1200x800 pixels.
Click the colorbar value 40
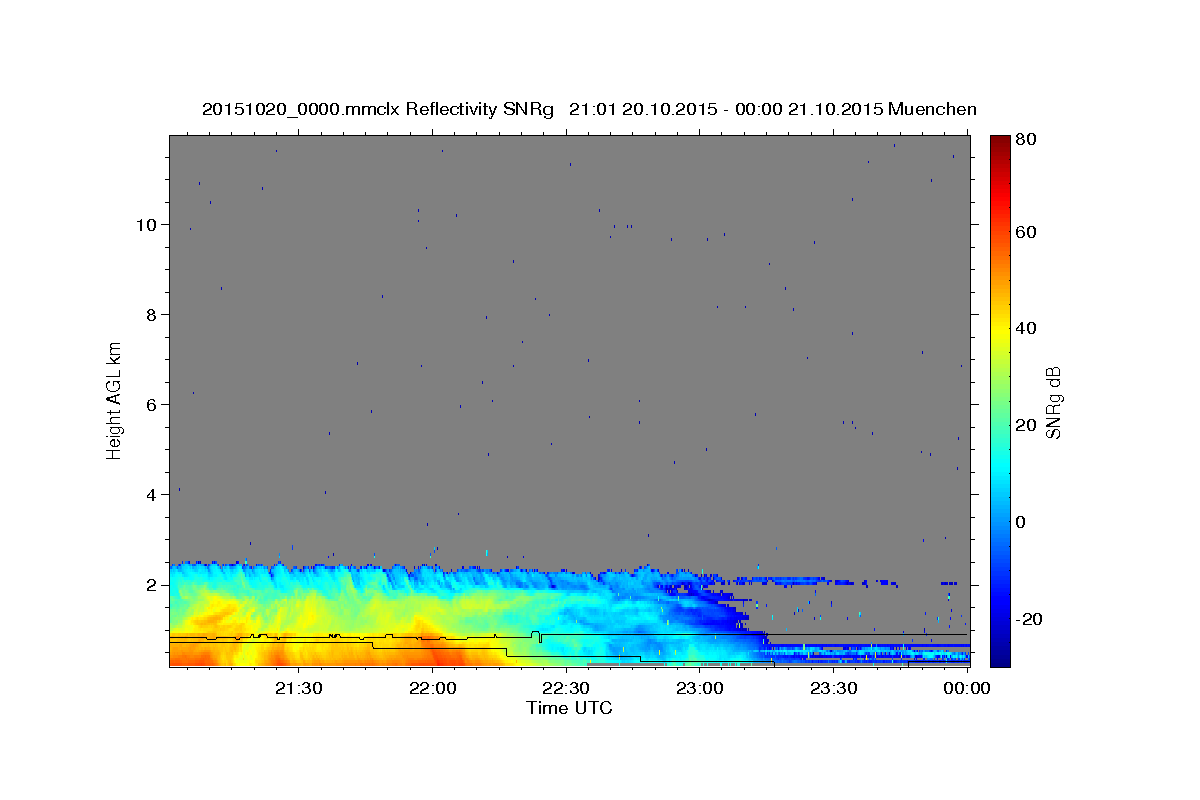(1027, 328)
